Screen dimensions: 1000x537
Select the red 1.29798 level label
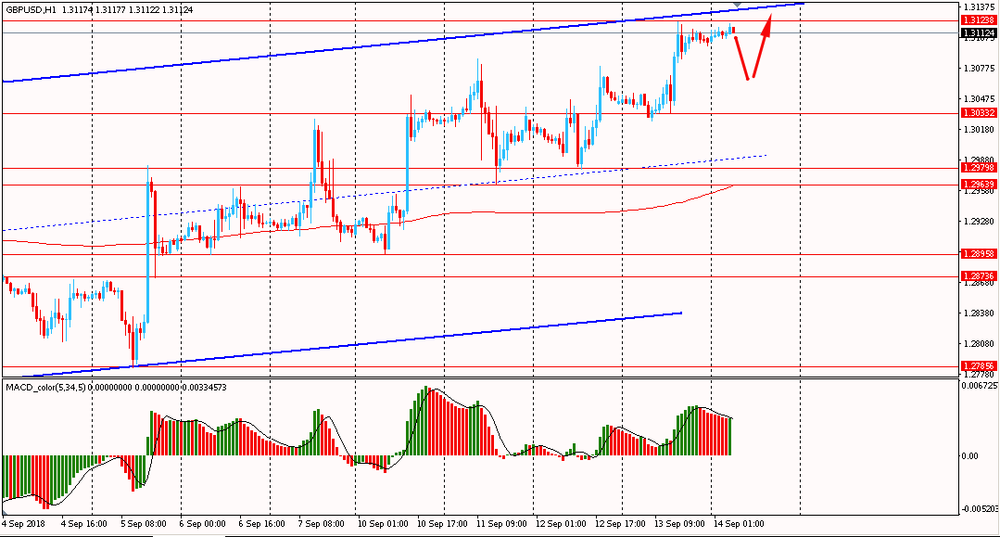[x=979, y=168]
